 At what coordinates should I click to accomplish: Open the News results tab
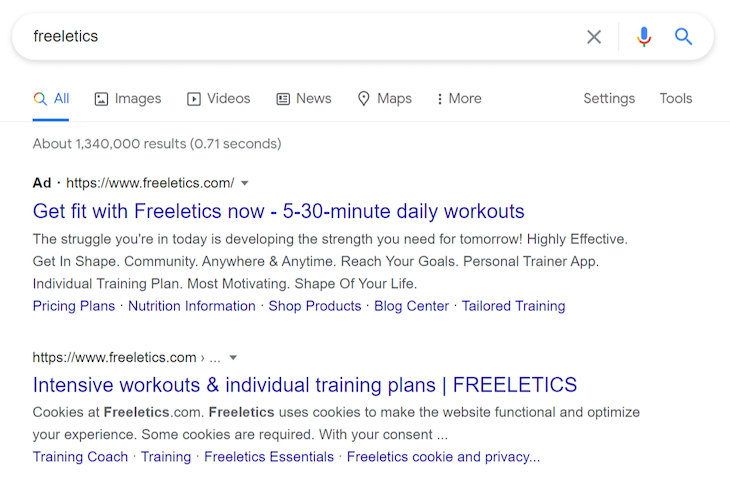click(x=304, y=99)
